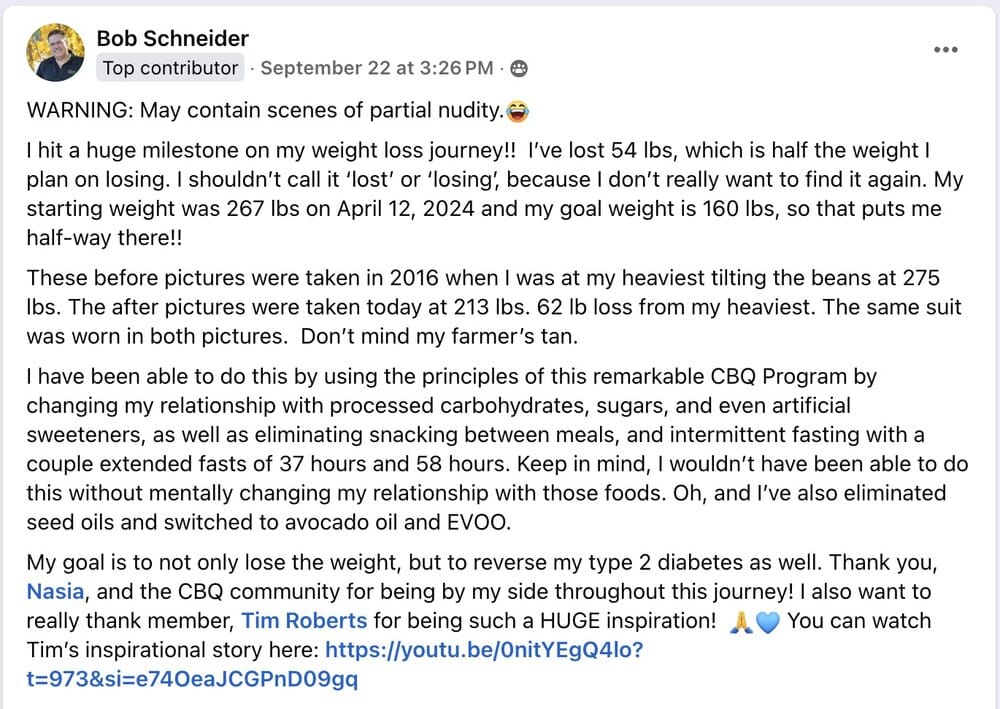Click the Top contributor badge

click(171, 69)
